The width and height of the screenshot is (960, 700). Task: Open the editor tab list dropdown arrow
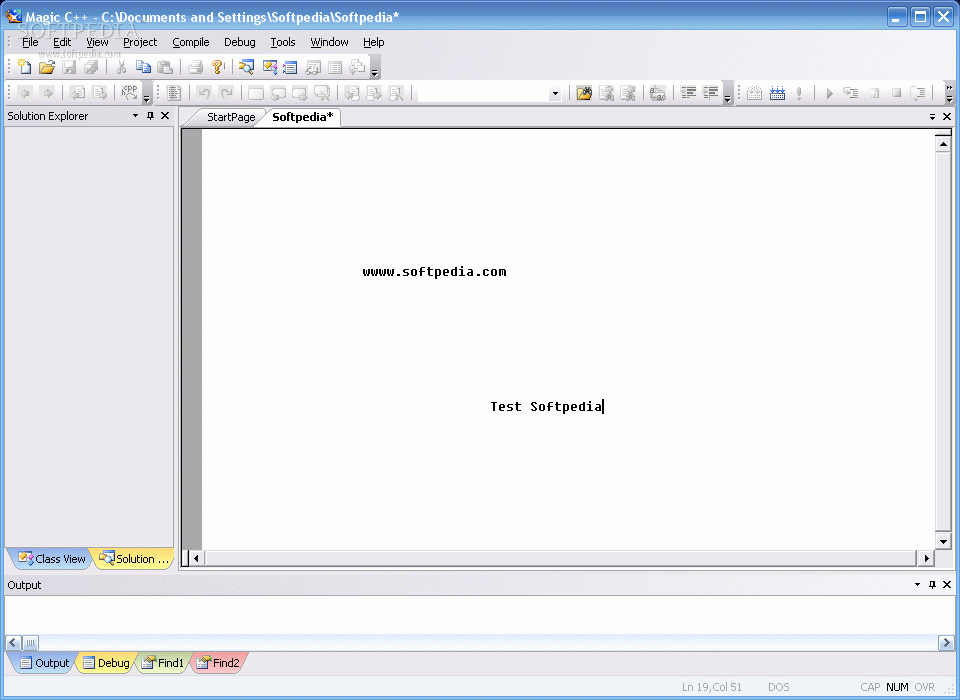click(x=932, y=116)
